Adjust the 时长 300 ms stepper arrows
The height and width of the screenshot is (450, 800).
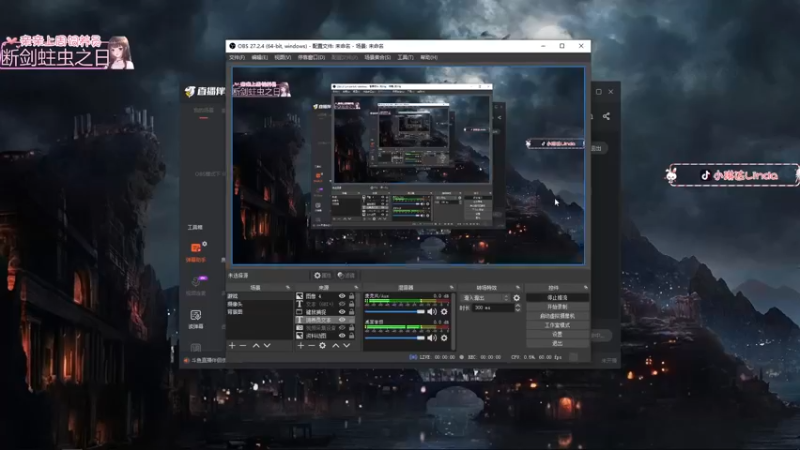click(517, 308)
